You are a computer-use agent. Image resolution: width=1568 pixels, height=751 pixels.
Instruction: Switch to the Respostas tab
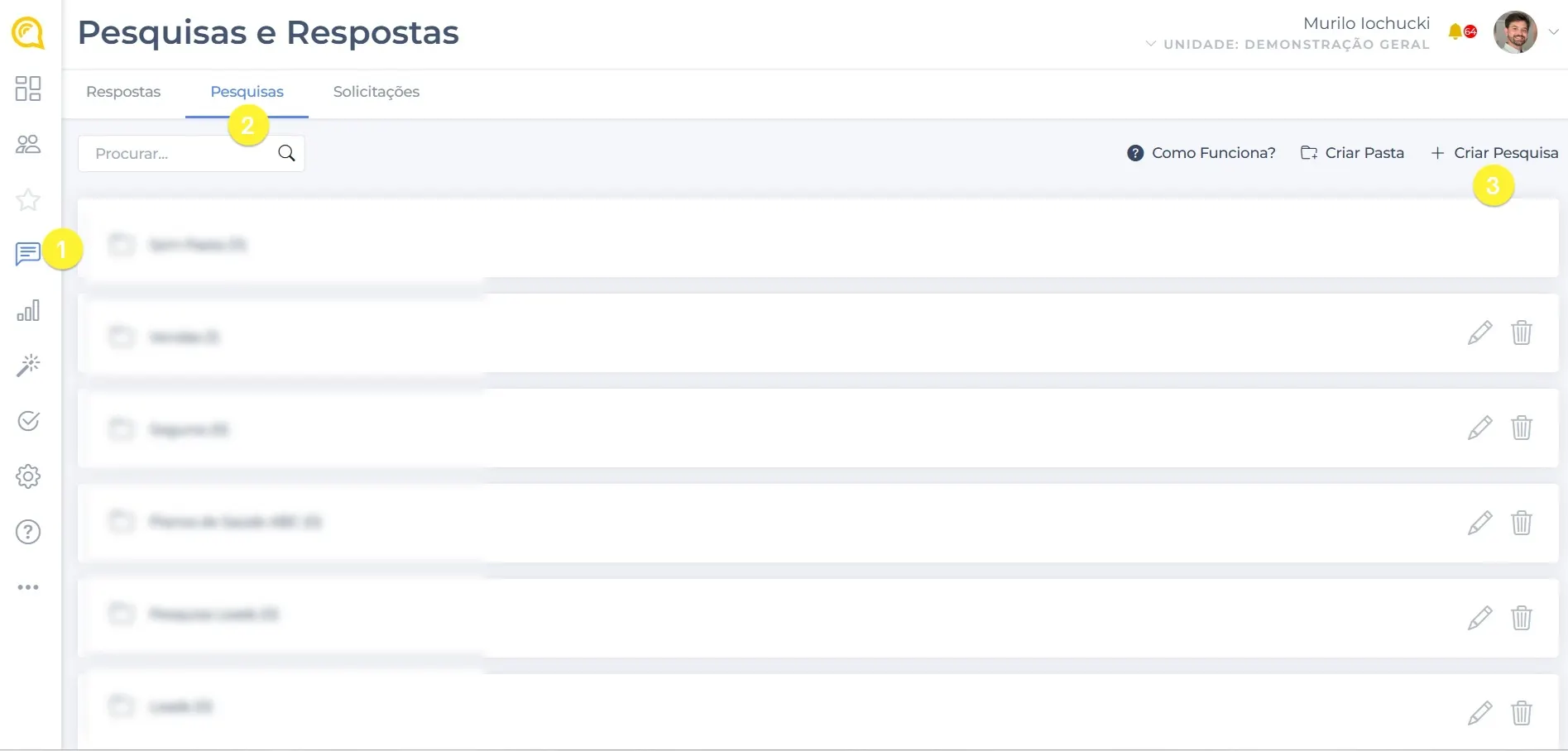[123, 92]
